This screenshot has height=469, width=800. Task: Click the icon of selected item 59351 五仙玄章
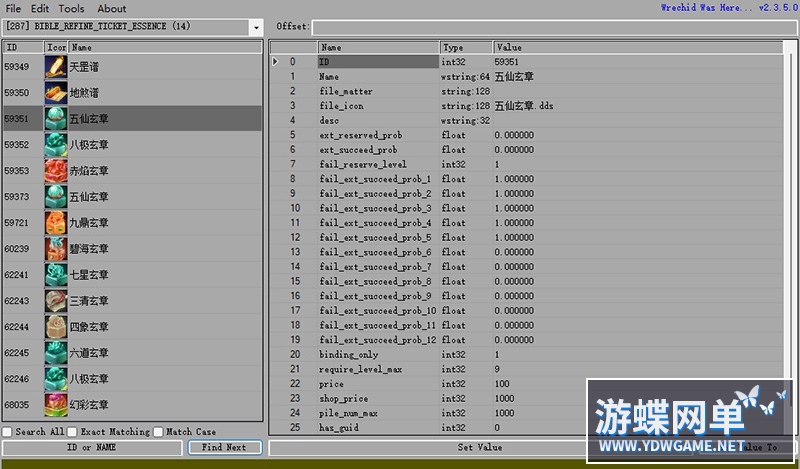[56, 119]
